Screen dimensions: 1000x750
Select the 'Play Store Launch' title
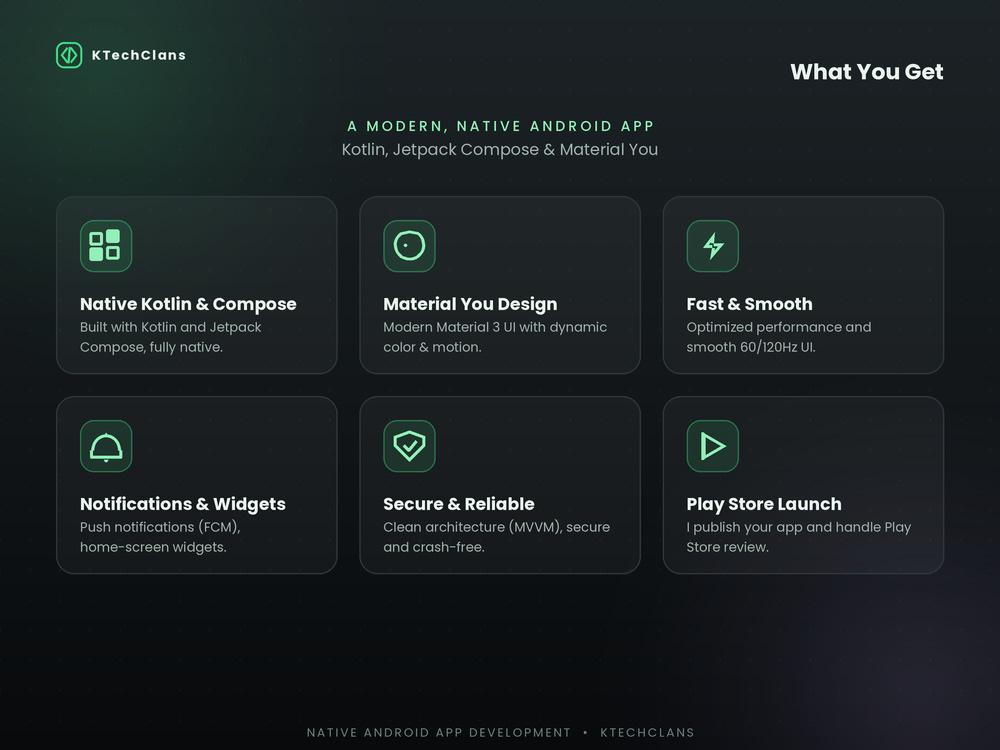point(764,504)
